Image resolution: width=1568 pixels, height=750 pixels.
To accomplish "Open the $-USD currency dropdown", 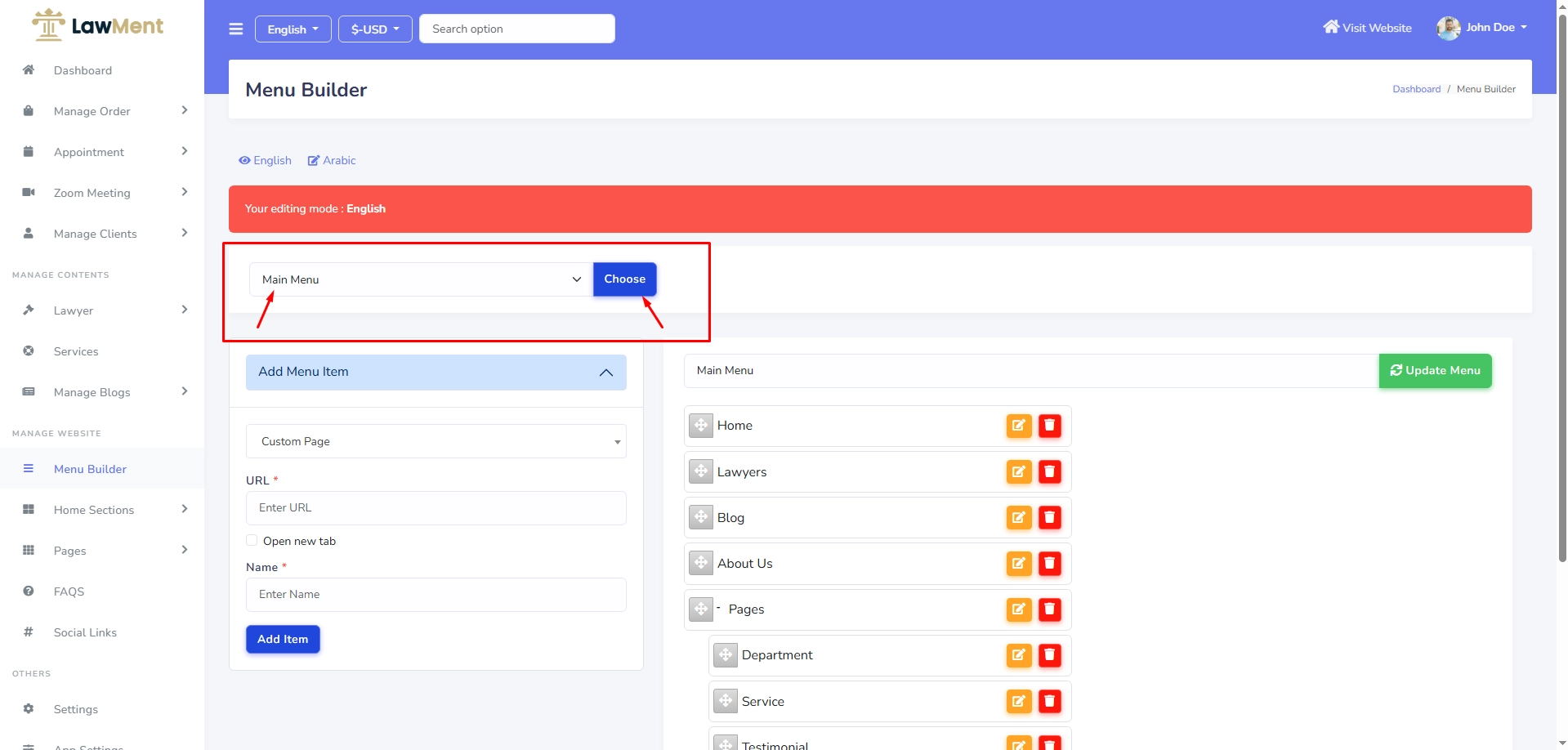I will [375, 29].
